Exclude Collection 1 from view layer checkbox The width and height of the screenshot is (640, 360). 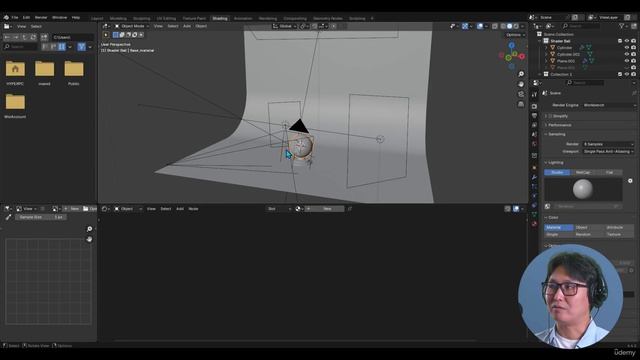620,74
